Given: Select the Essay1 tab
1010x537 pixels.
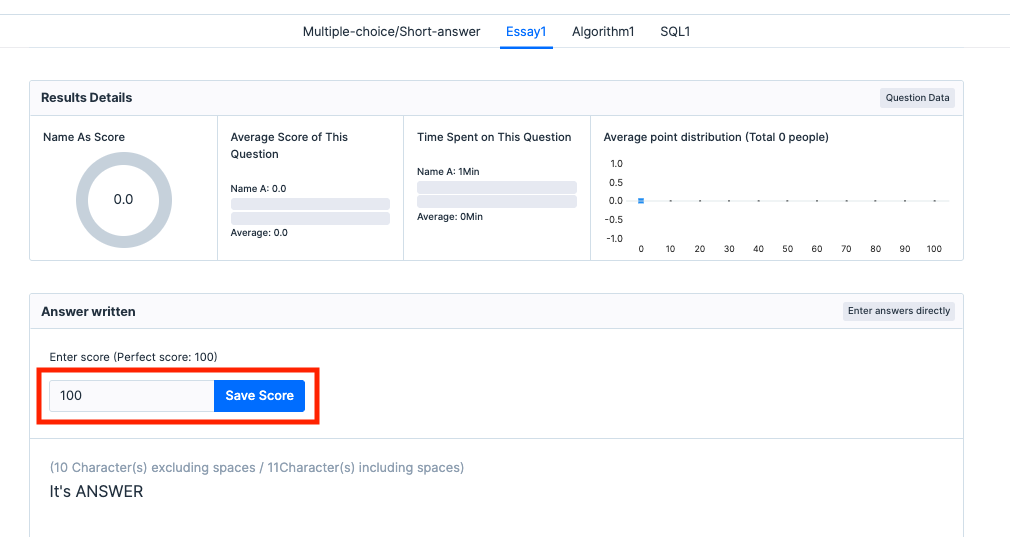Looking at the screenshot, I should point(526,31).
